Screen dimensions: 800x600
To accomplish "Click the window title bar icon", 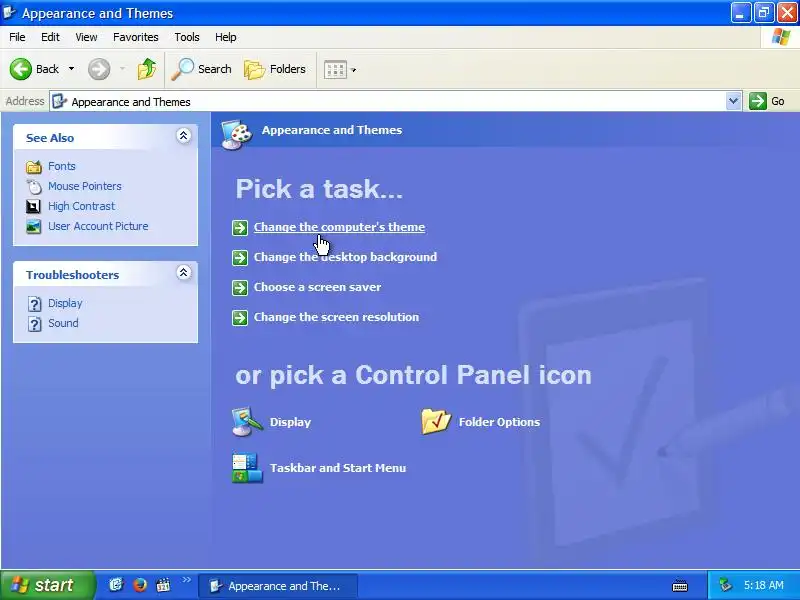I will tap(9, 12).
